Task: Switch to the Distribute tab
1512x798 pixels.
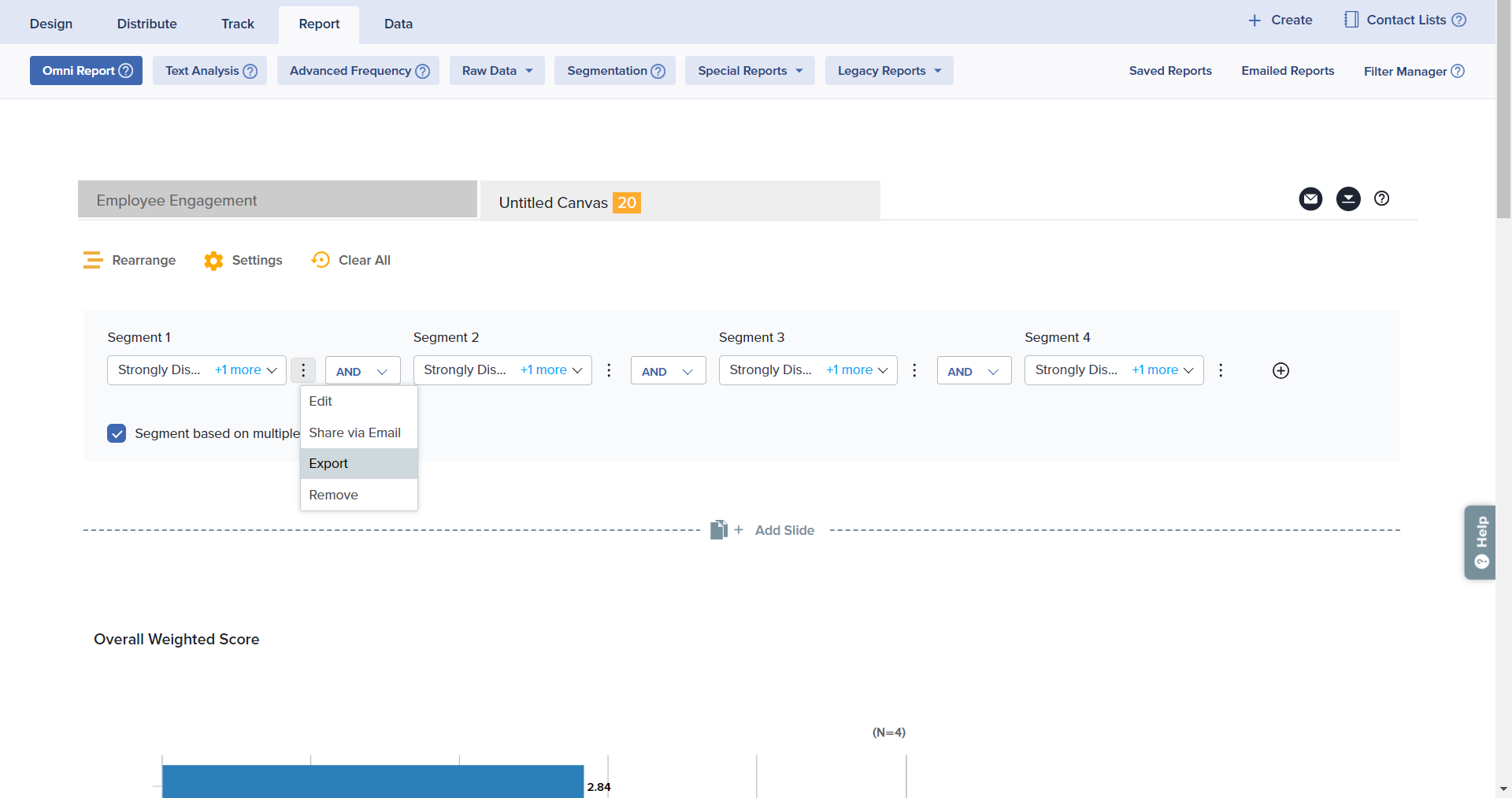Action: (146, 24)
